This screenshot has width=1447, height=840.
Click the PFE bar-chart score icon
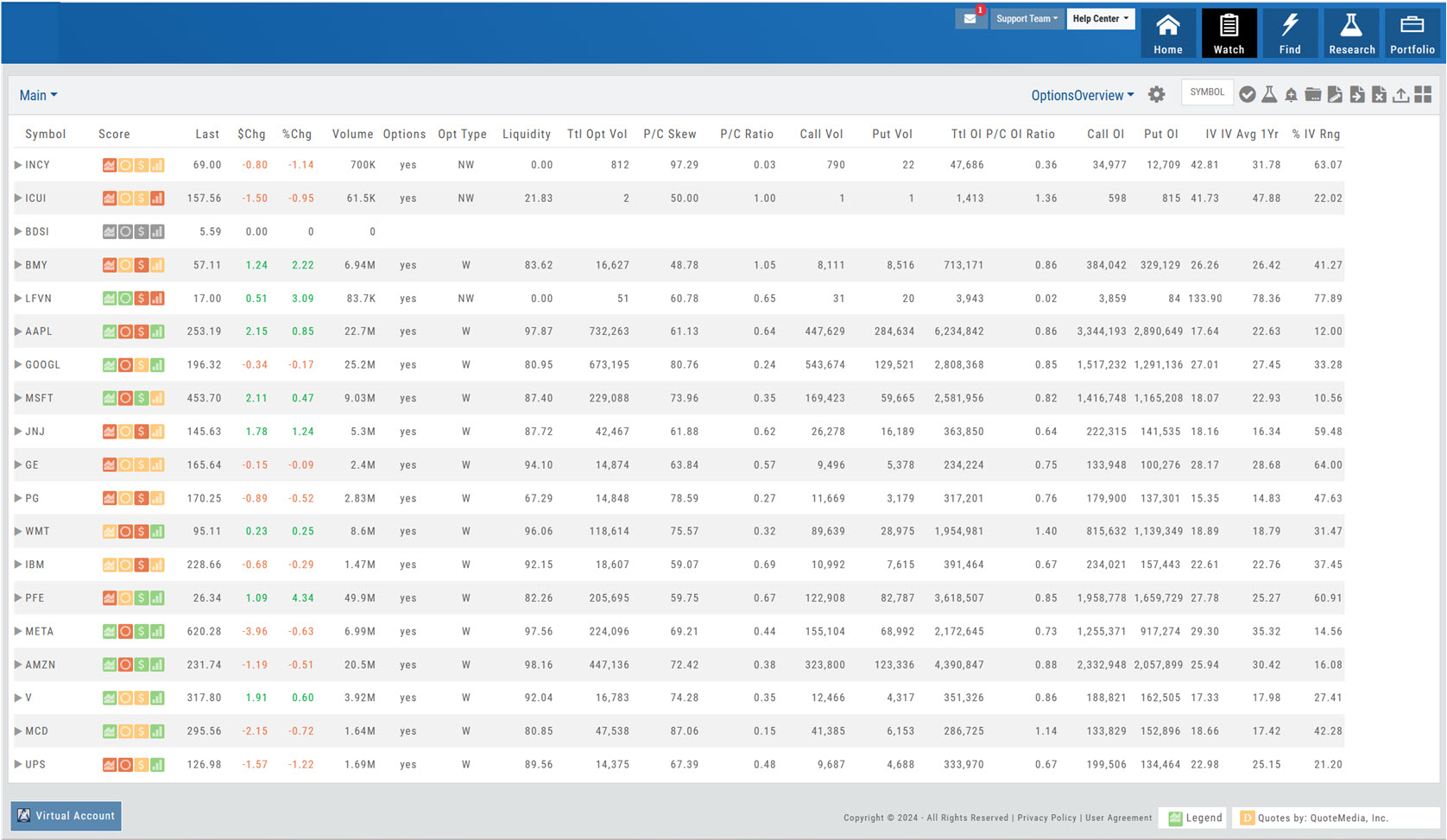[157, 598]
